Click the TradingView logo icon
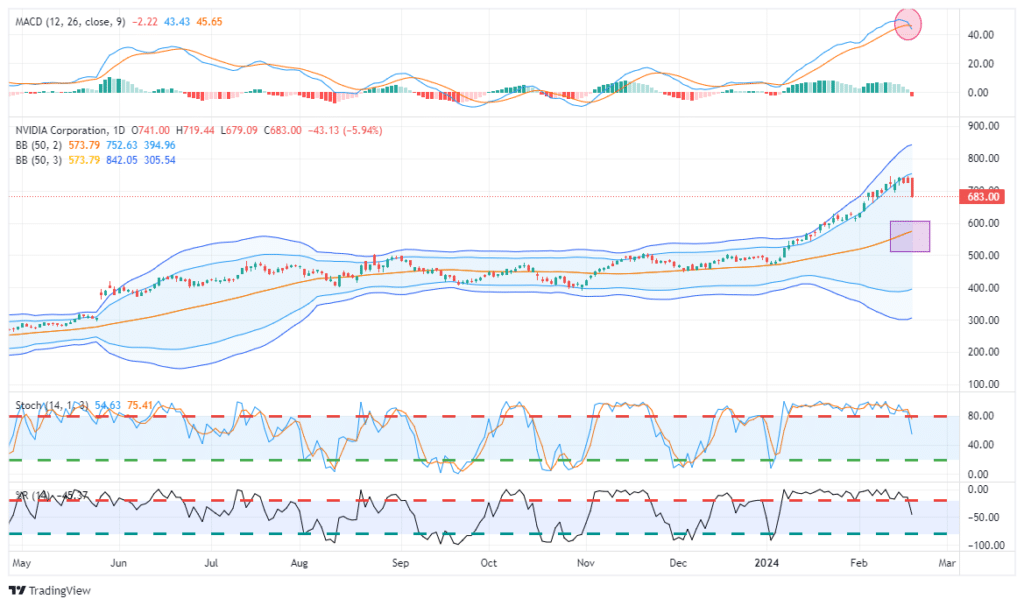Screen dimensions: 1024x606 (17, 590)
